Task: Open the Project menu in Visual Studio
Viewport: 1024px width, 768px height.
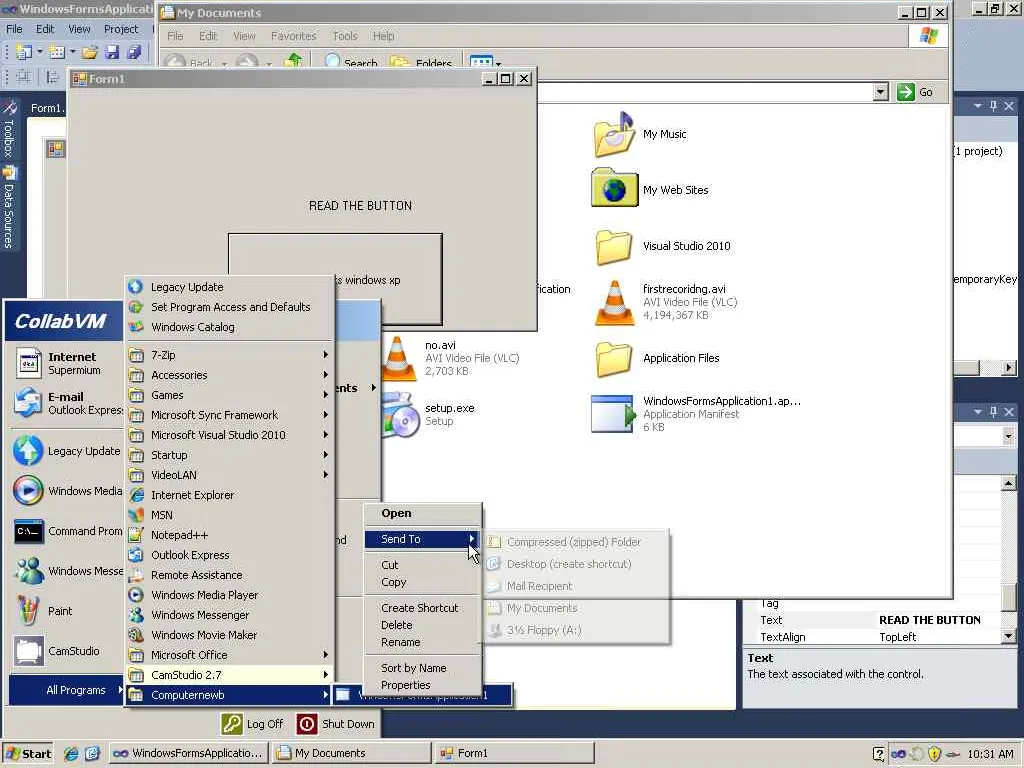Action: coord(121,29)
